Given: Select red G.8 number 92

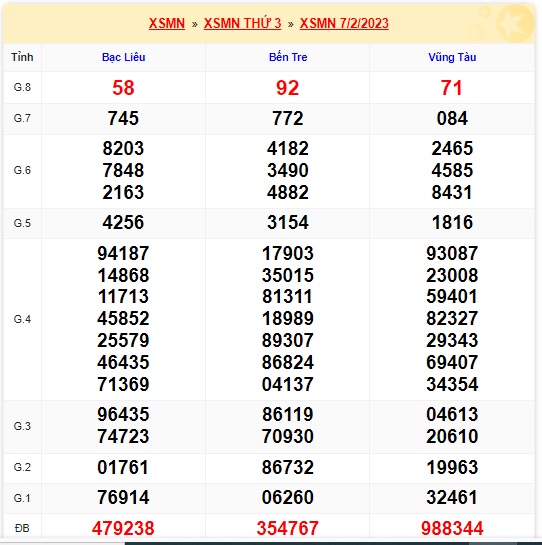Looking at the screenshot, I should click(x=288, y=88).
